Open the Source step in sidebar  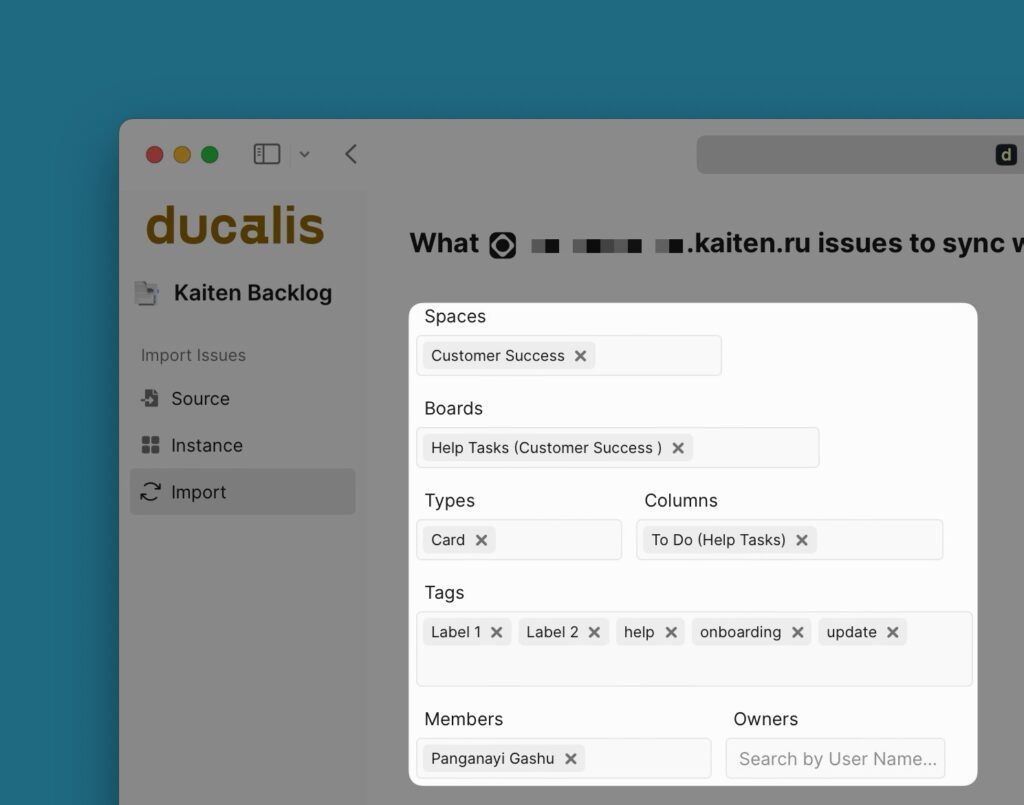(200, 399)
